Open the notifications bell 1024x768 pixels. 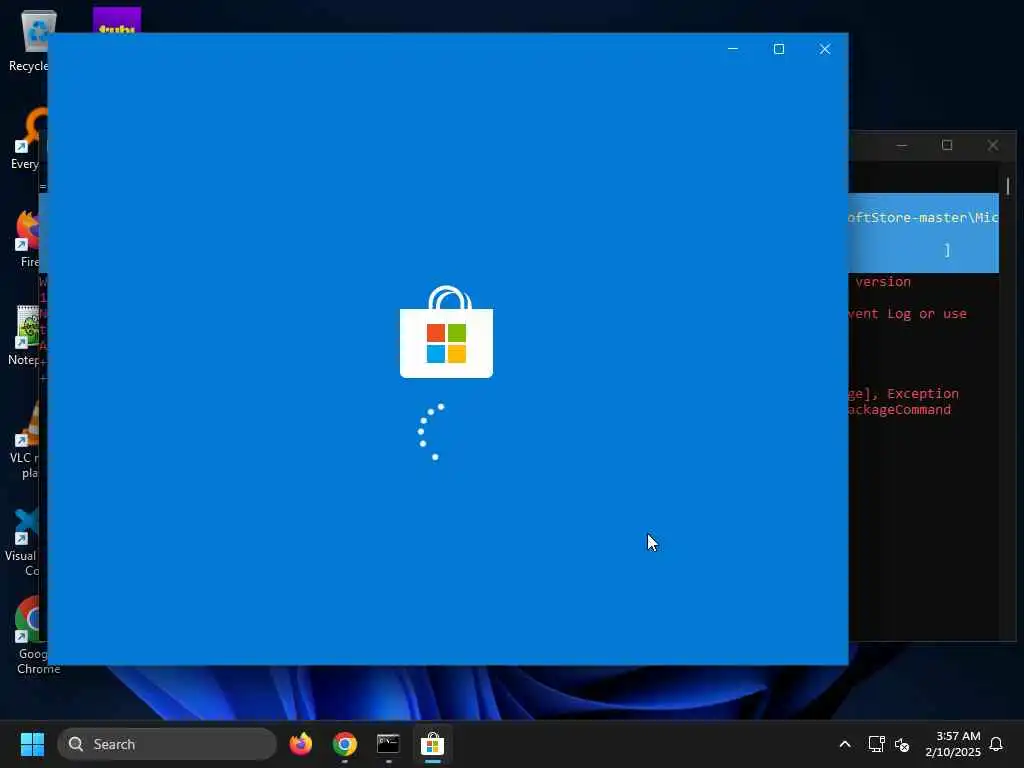[996, 744]
